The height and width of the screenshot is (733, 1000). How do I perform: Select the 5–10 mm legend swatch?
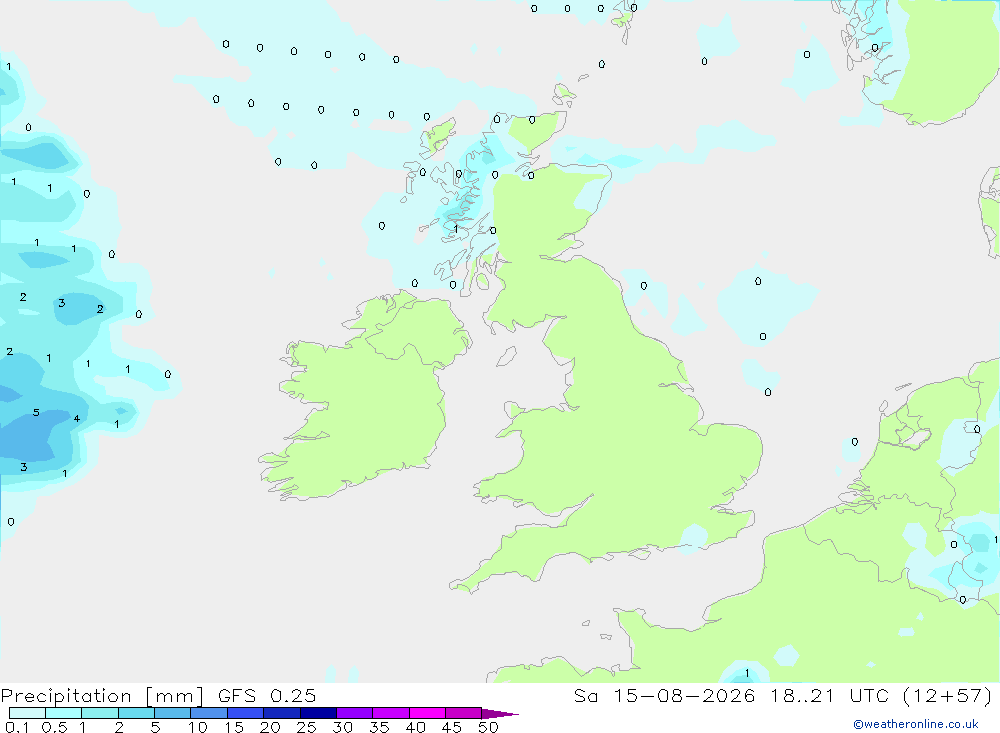[172, 713]
